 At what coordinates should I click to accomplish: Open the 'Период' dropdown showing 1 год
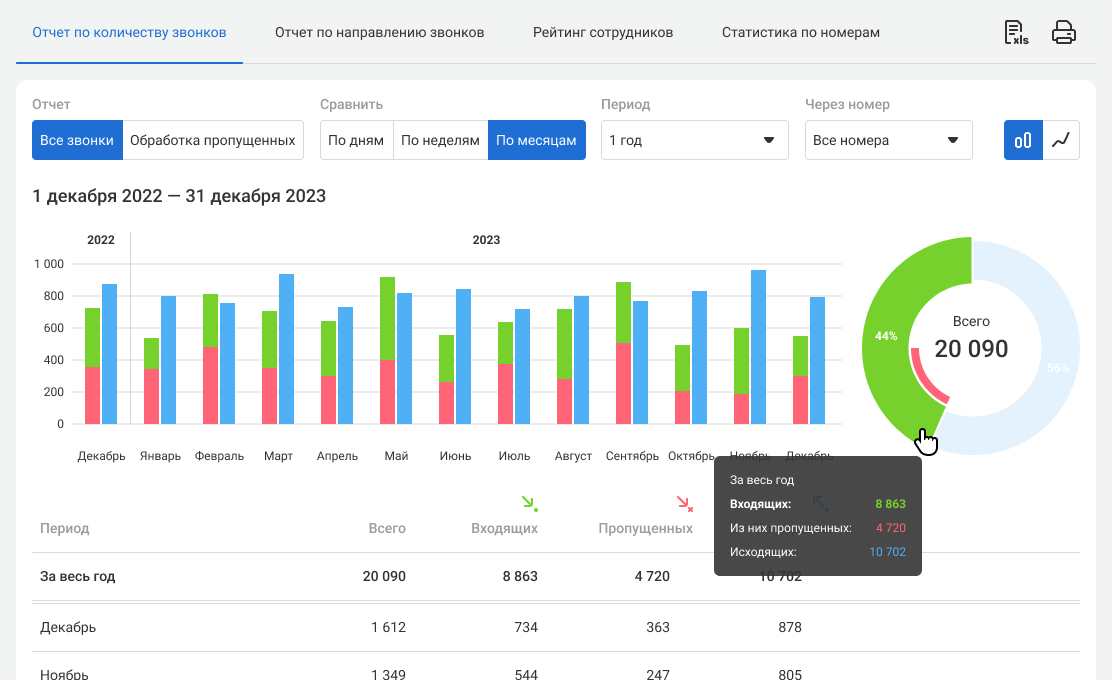(x=694, y=140)
